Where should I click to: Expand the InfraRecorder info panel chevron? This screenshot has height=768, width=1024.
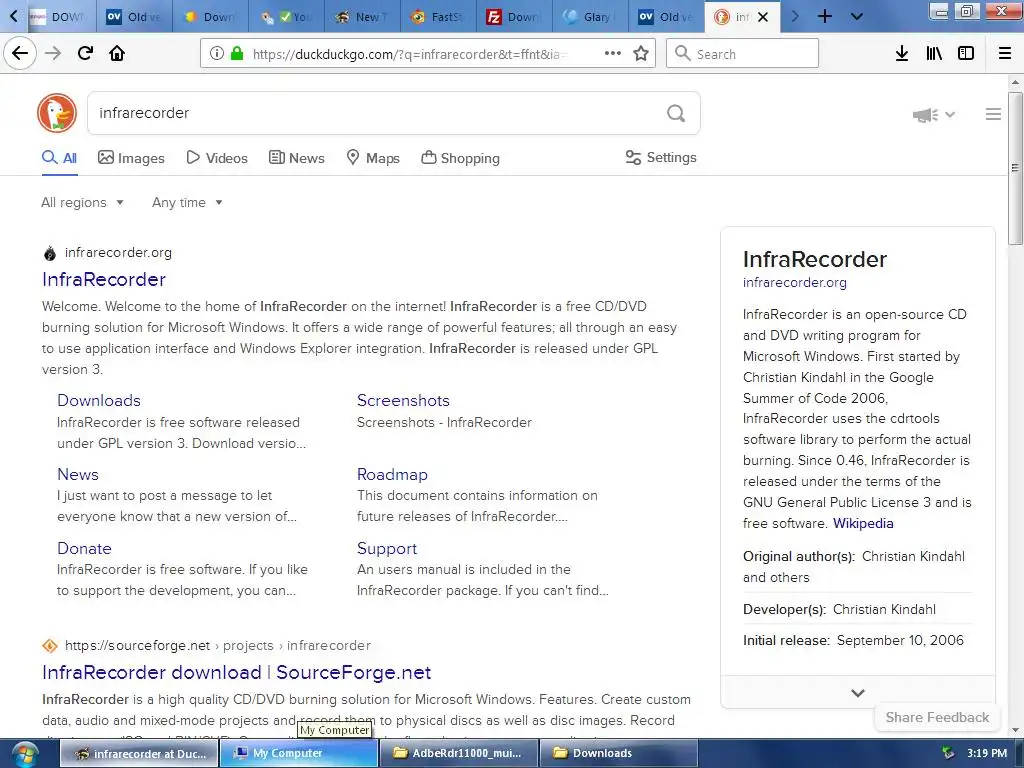(858, 693)
